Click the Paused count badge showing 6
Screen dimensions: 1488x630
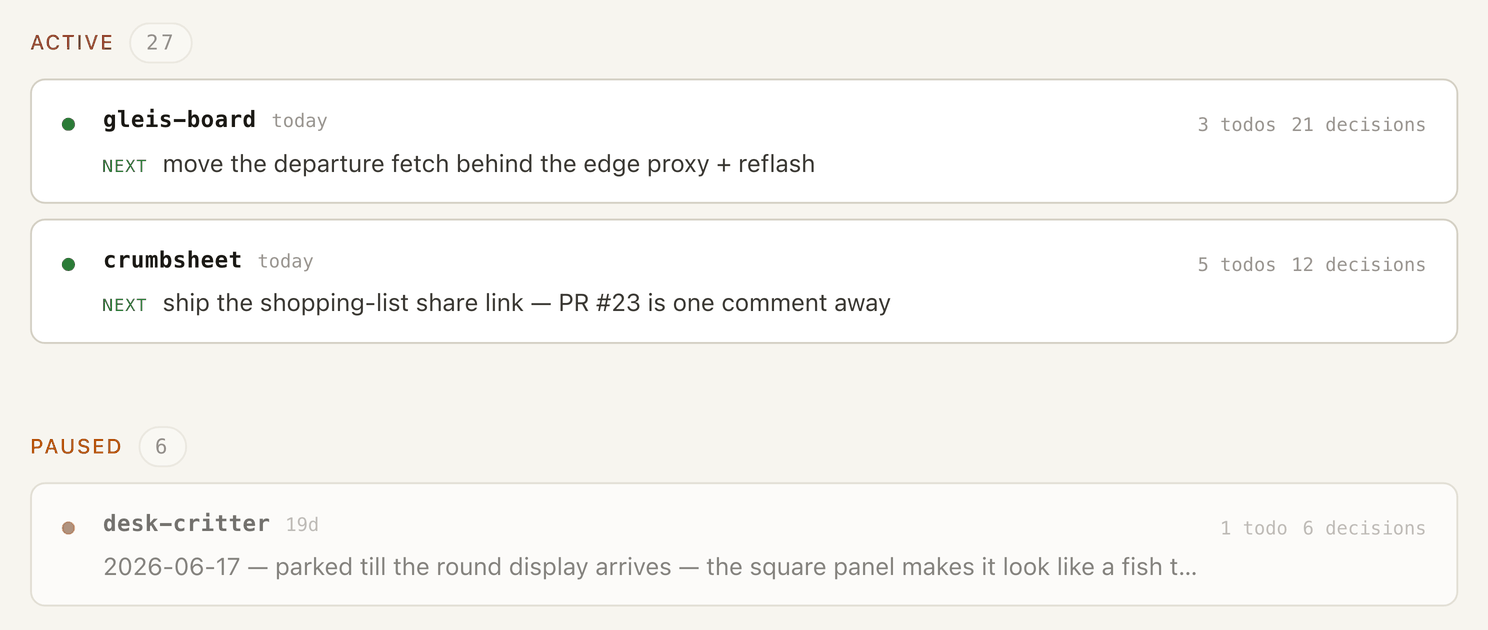click(x=162, y=446)
